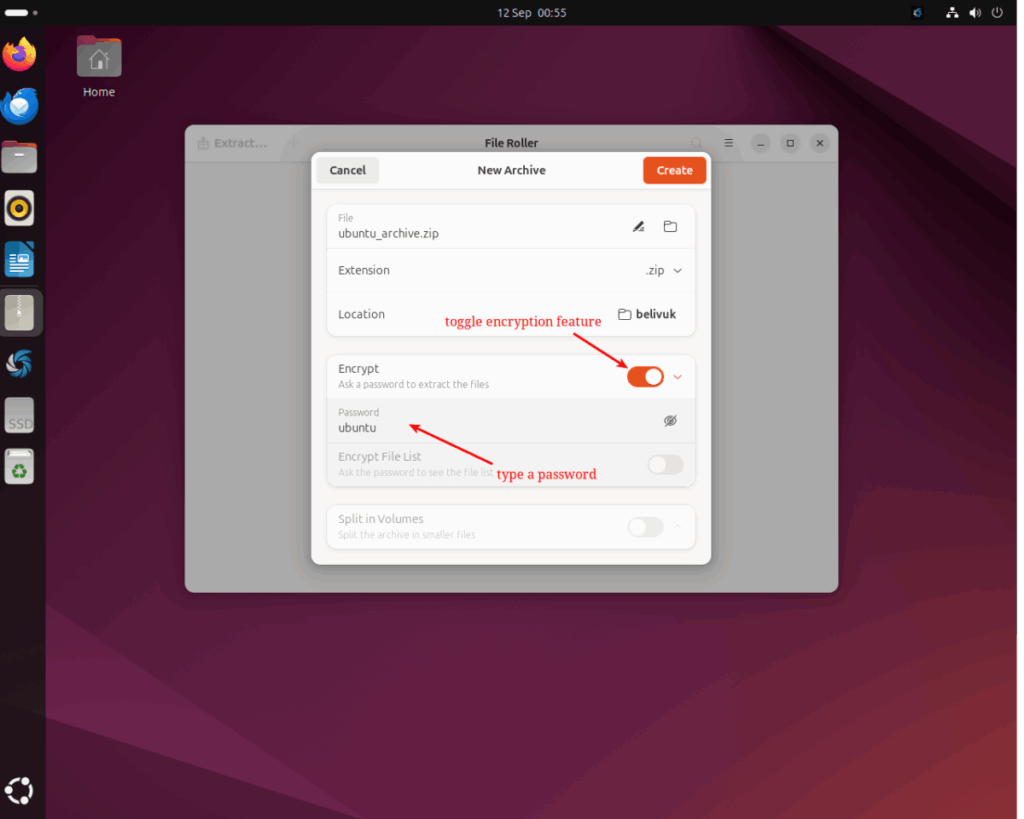Open File Roller search icon

(697, 143)
